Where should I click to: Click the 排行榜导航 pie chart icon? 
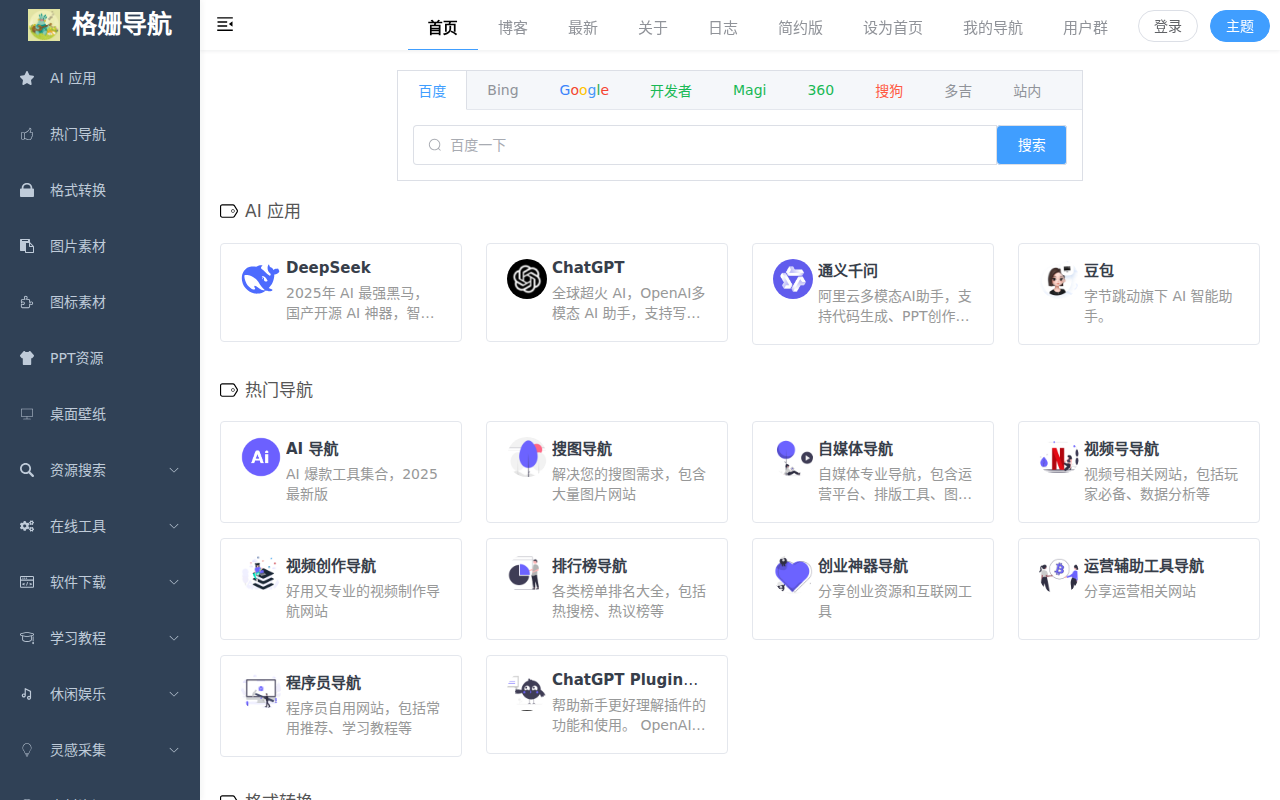(525, 574)
